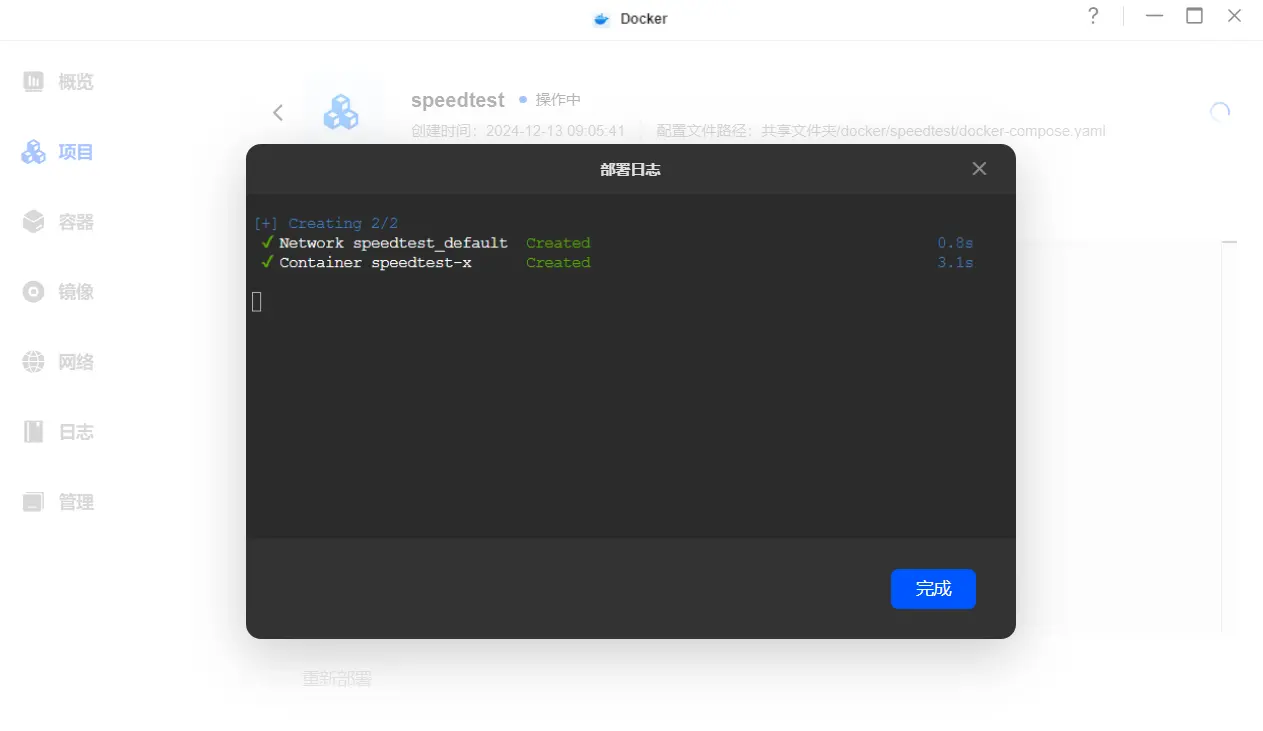Open the 管理 management sidebar icon
This screenshot has width=1263, height=731.
(x=34, y=502)
